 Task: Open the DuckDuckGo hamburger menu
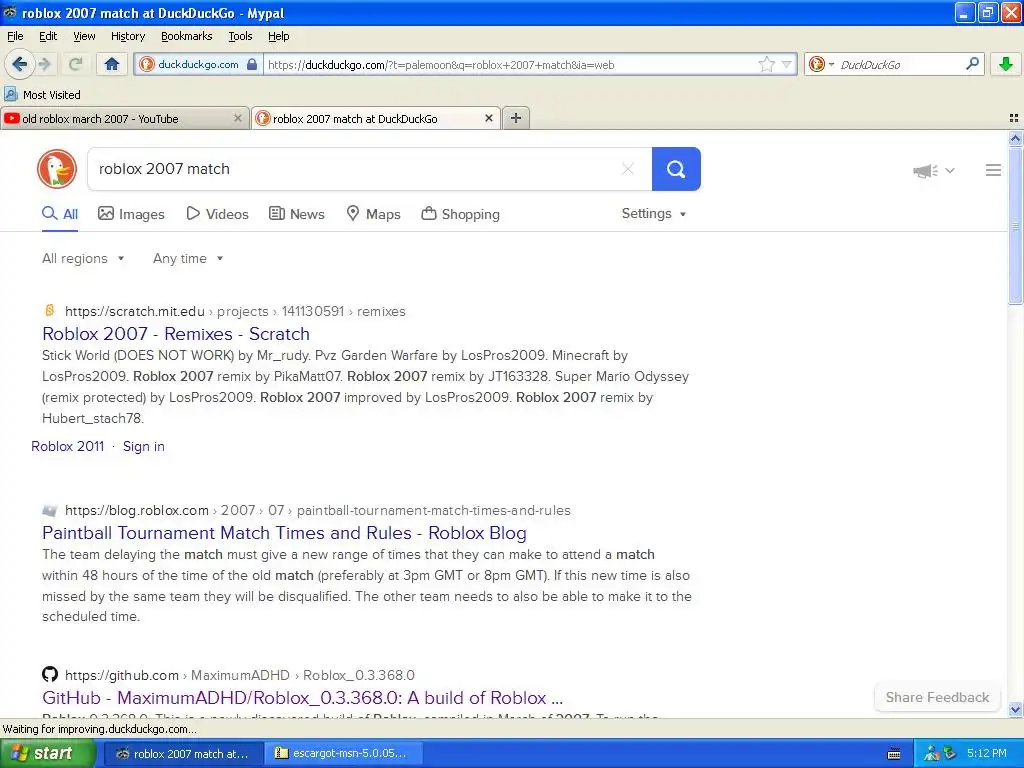pos(993,170)
